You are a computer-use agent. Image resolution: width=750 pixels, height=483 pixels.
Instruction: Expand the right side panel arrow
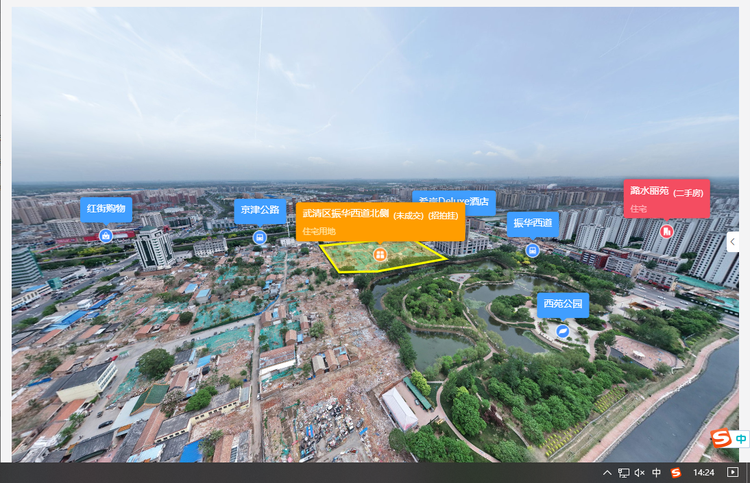click(733, 241)
